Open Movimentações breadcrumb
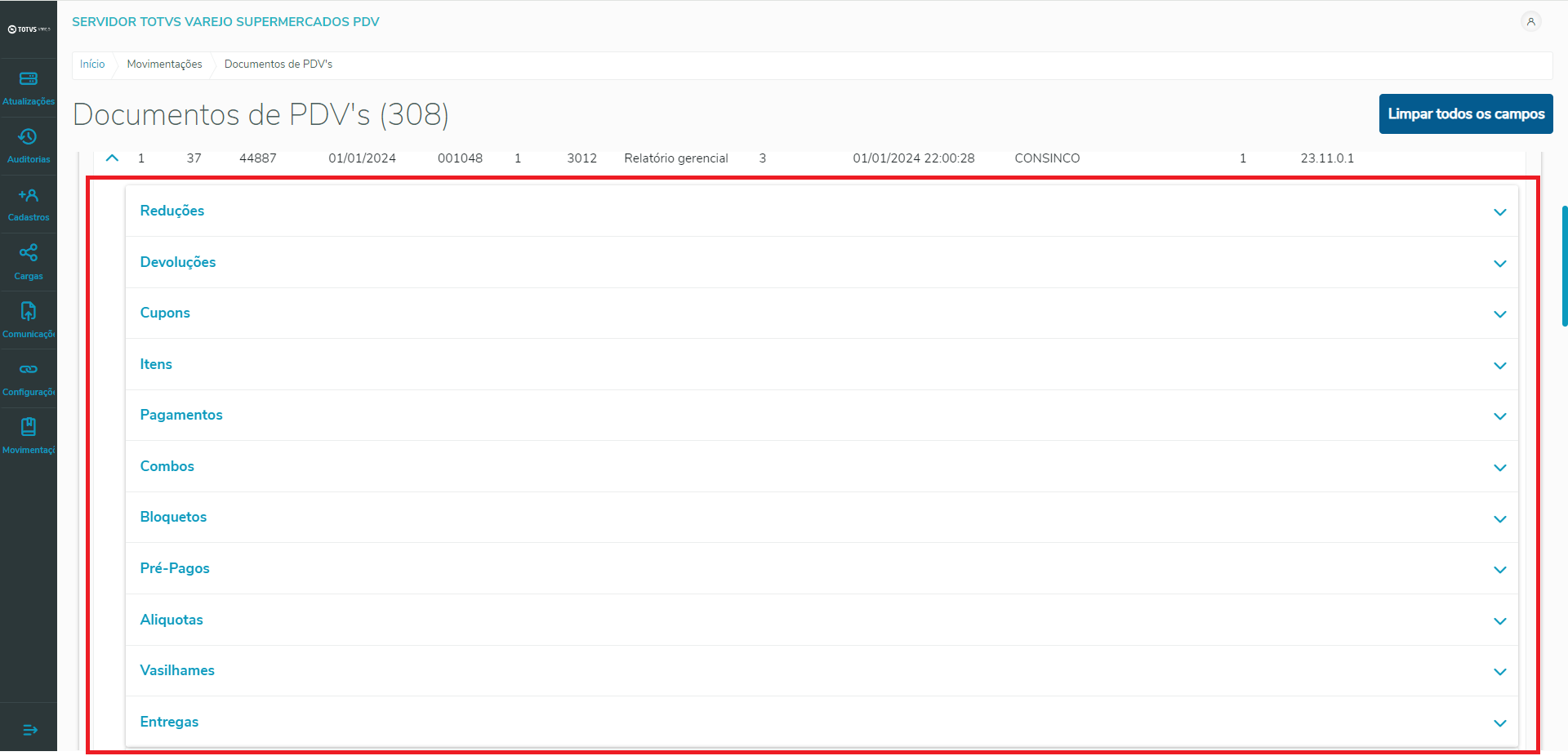The image size is (1568, 756). [164, 64]
